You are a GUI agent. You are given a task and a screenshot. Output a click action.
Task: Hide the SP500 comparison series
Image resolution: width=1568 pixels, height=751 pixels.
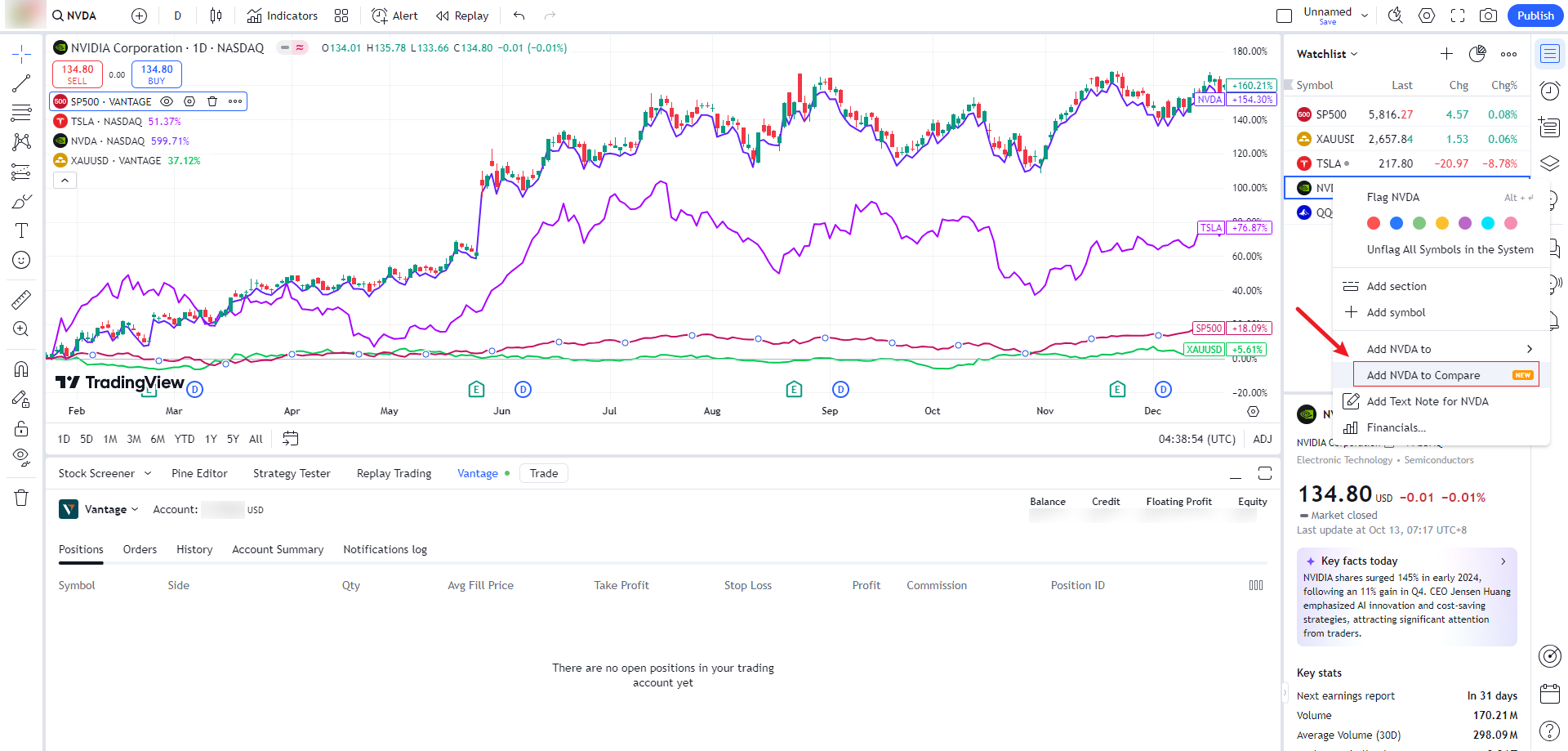(x=167, y=101)
